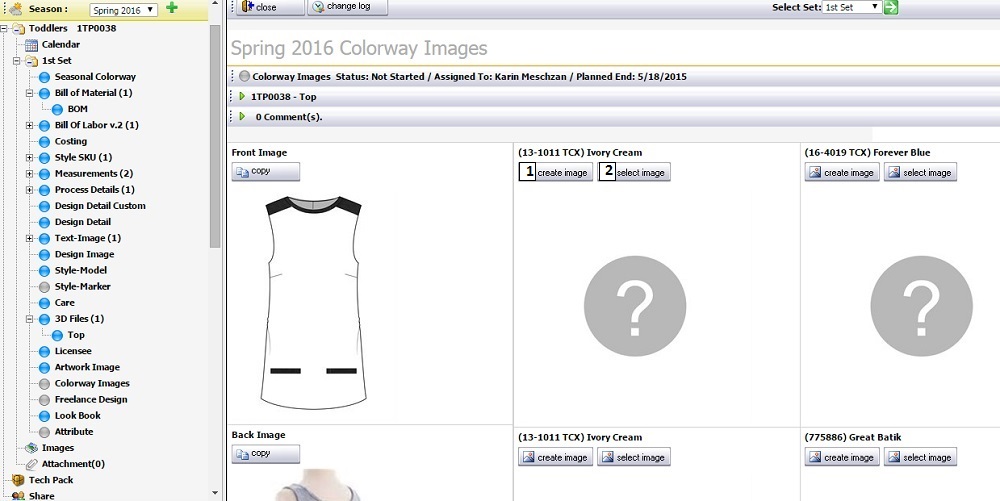Click the gray status icon beside Freelance Design
This screenshot has width=1000, height=501.
click(44, 400)
